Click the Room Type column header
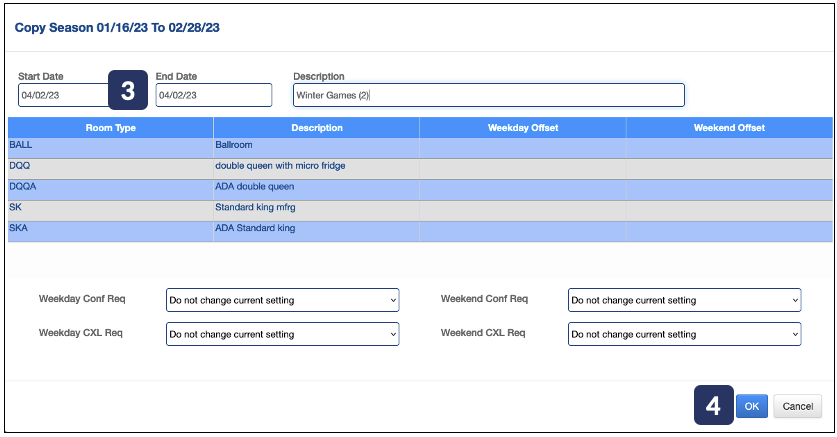 (x=110, y=128)
